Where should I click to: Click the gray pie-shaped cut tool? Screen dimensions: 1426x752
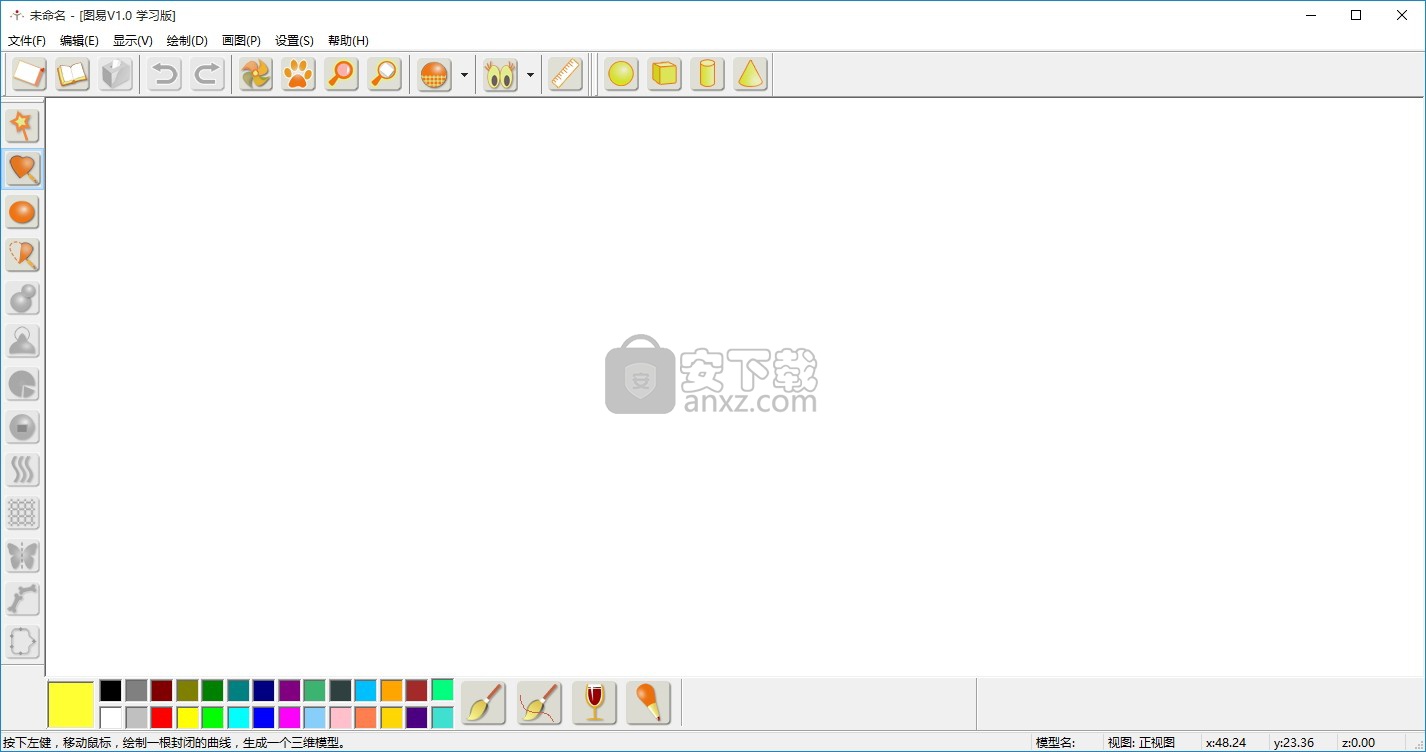(22, 384)
